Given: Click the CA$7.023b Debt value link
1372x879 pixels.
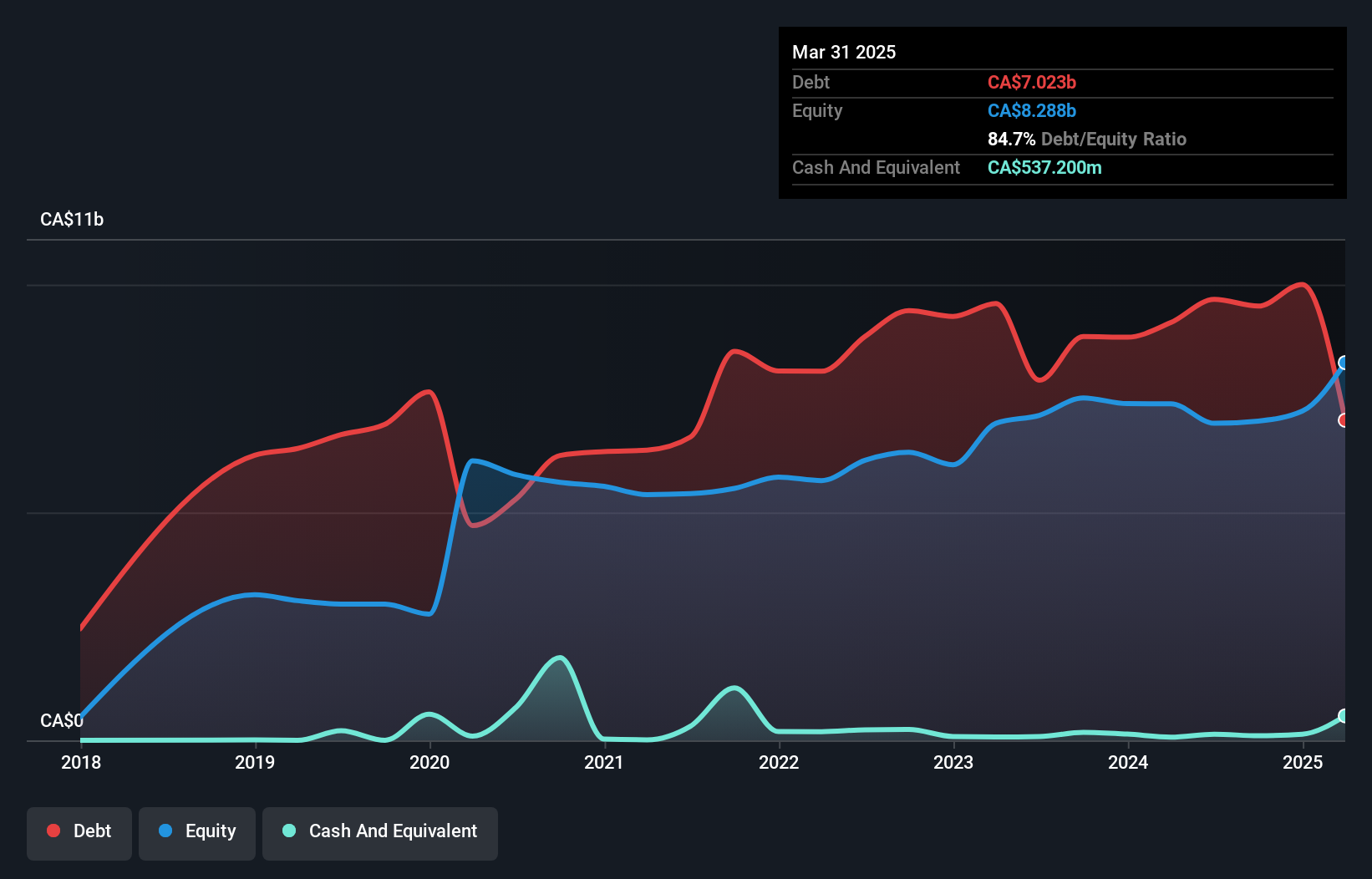Looking at the screenshot, I should pos(1033,82).
